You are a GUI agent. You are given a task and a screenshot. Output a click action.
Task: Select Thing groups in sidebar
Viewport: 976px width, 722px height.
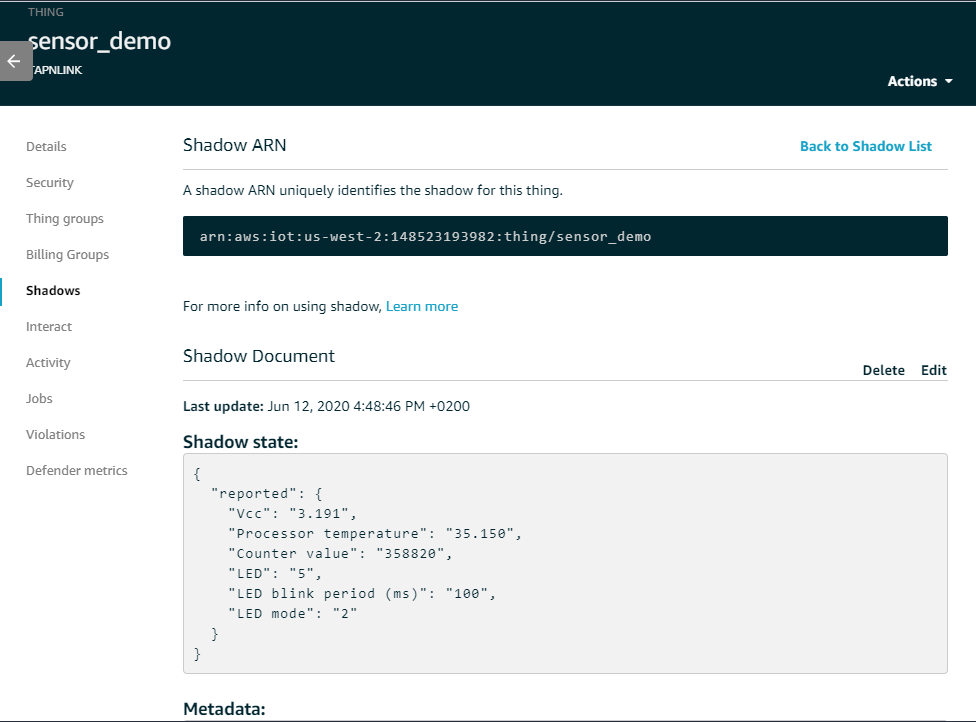click(x=65, y=218)
